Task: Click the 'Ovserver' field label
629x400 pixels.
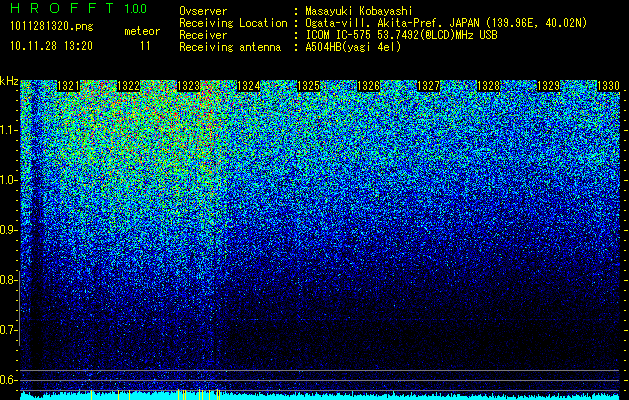Action: pos(203,11)
